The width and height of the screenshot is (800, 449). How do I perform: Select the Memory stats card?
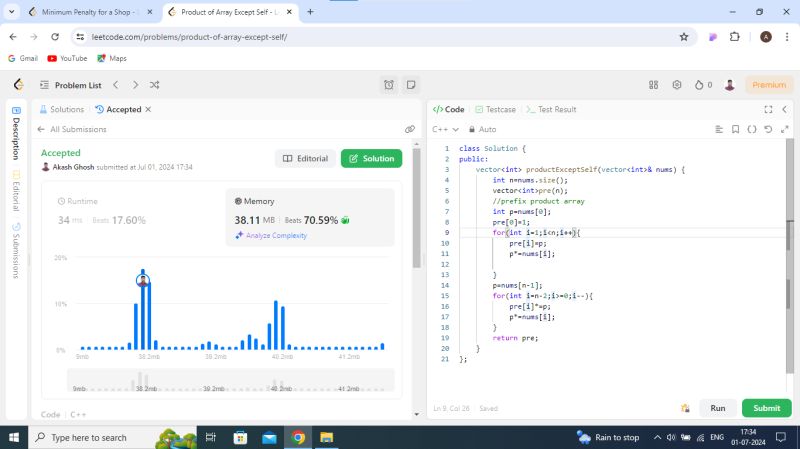click(x=310, y=217)
